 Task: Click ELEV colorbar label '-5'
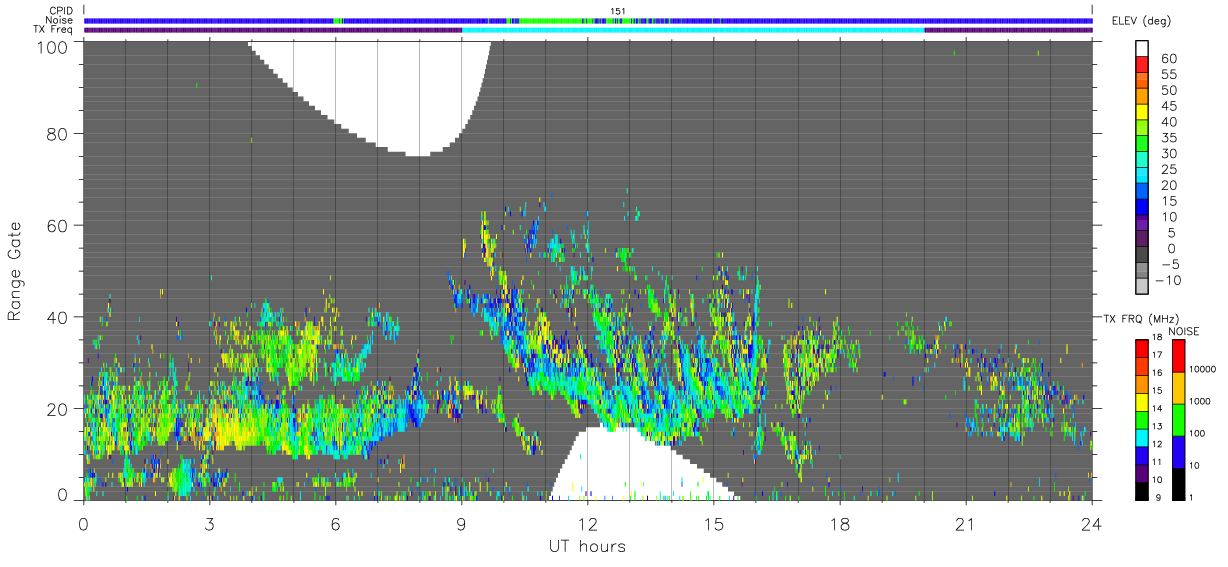click(x=1169, y=265)
